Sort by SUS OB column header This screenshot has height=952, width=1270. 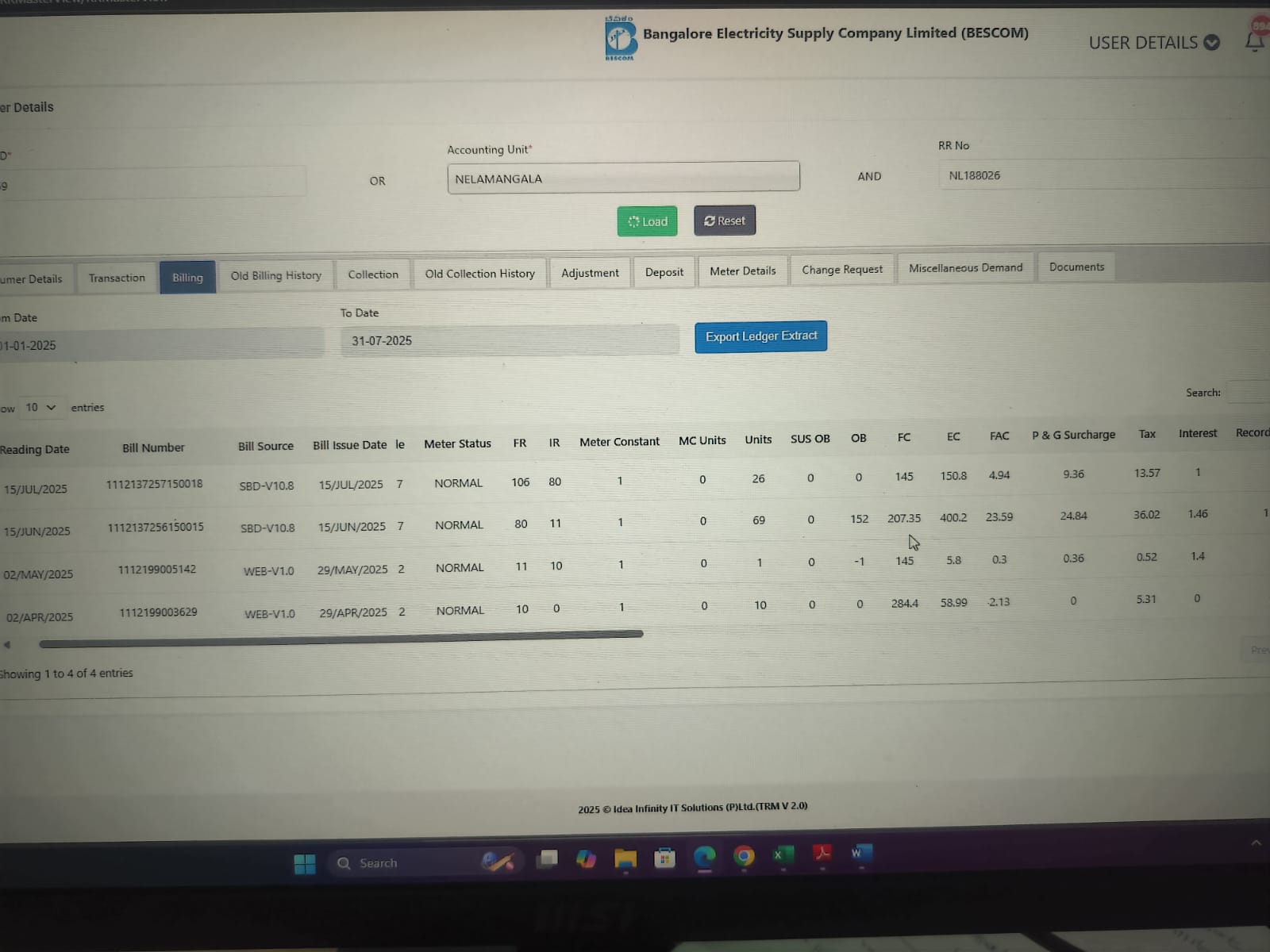coord(810,439)
